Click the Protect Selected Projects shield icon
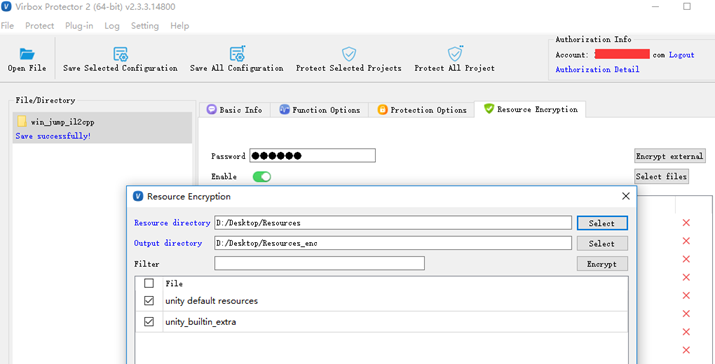Viewport: 715px width, 364px height. click(x=349, y=54)
